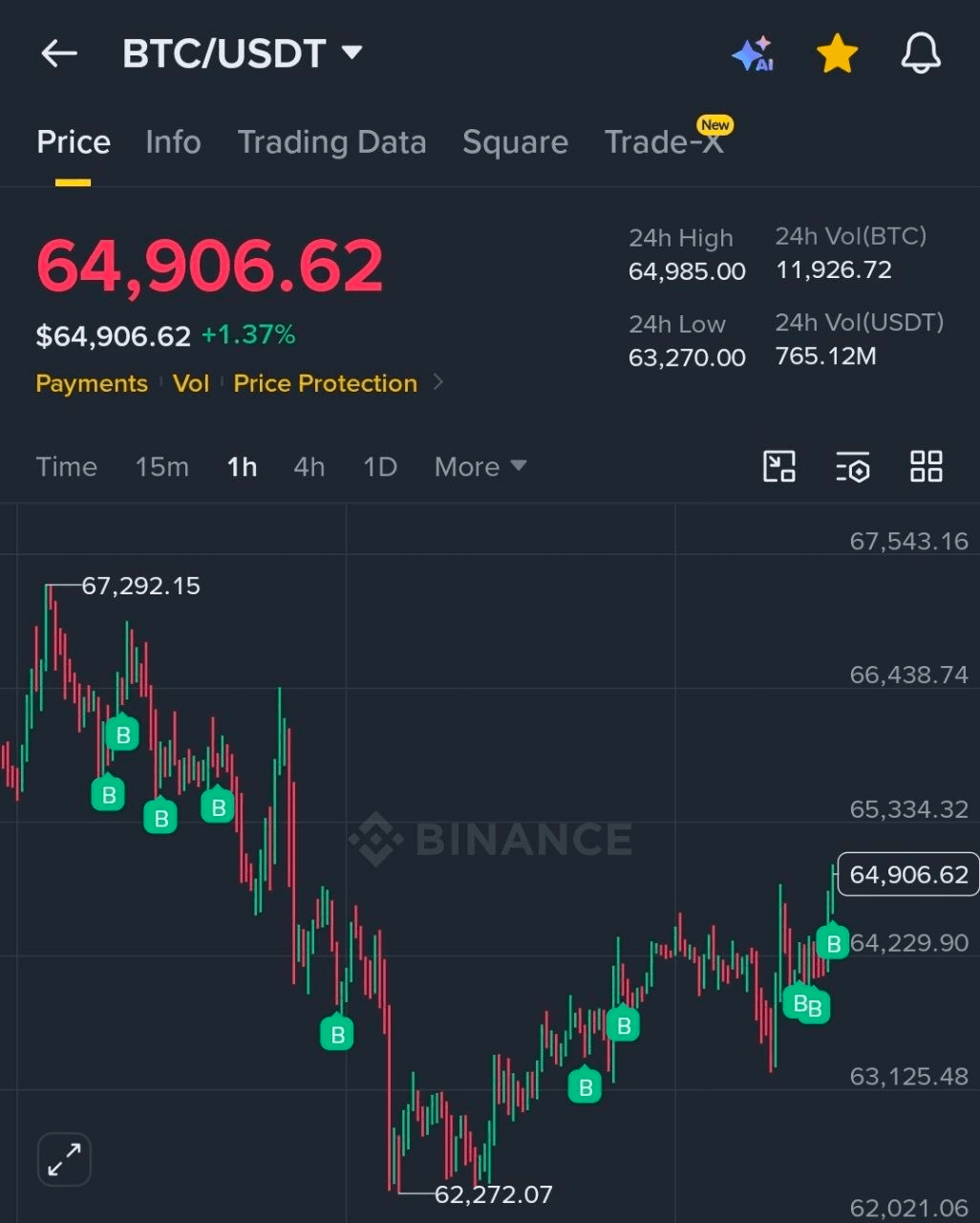Click the 24h Low value 63,270.00
The height and width of the screenshot is (1223, 980).
click(x=687, y=357)
